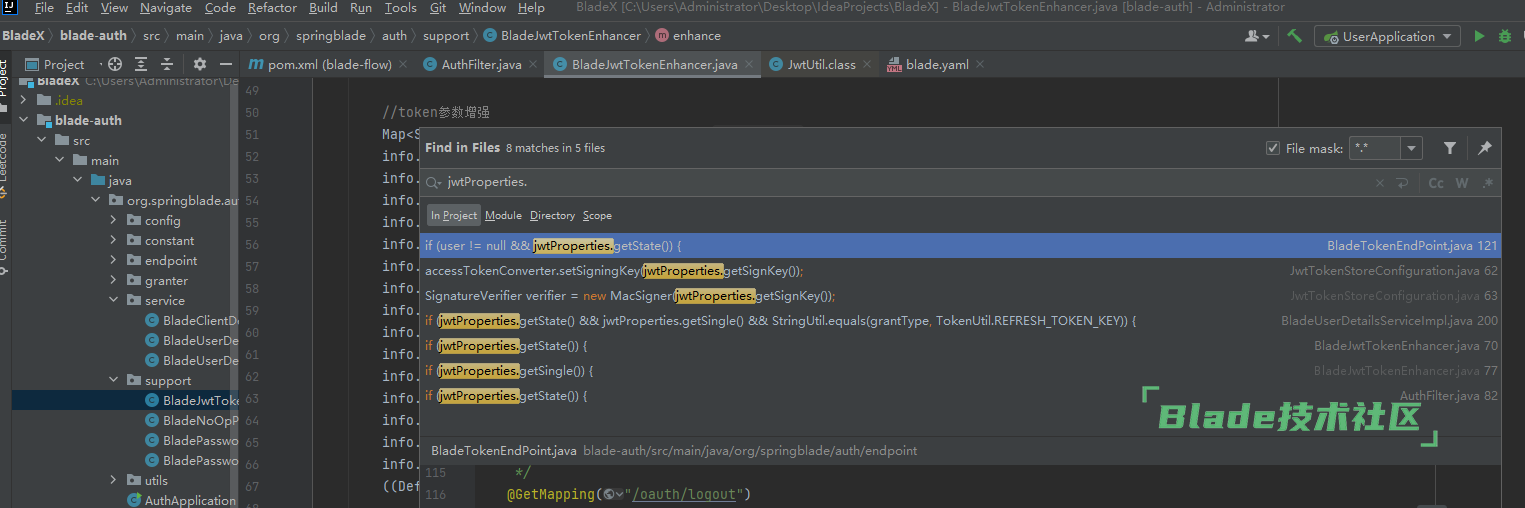This screenshot has width=1525, height=508.
Task: Open the Refactor menu
Action: click(x=272, y=8)
